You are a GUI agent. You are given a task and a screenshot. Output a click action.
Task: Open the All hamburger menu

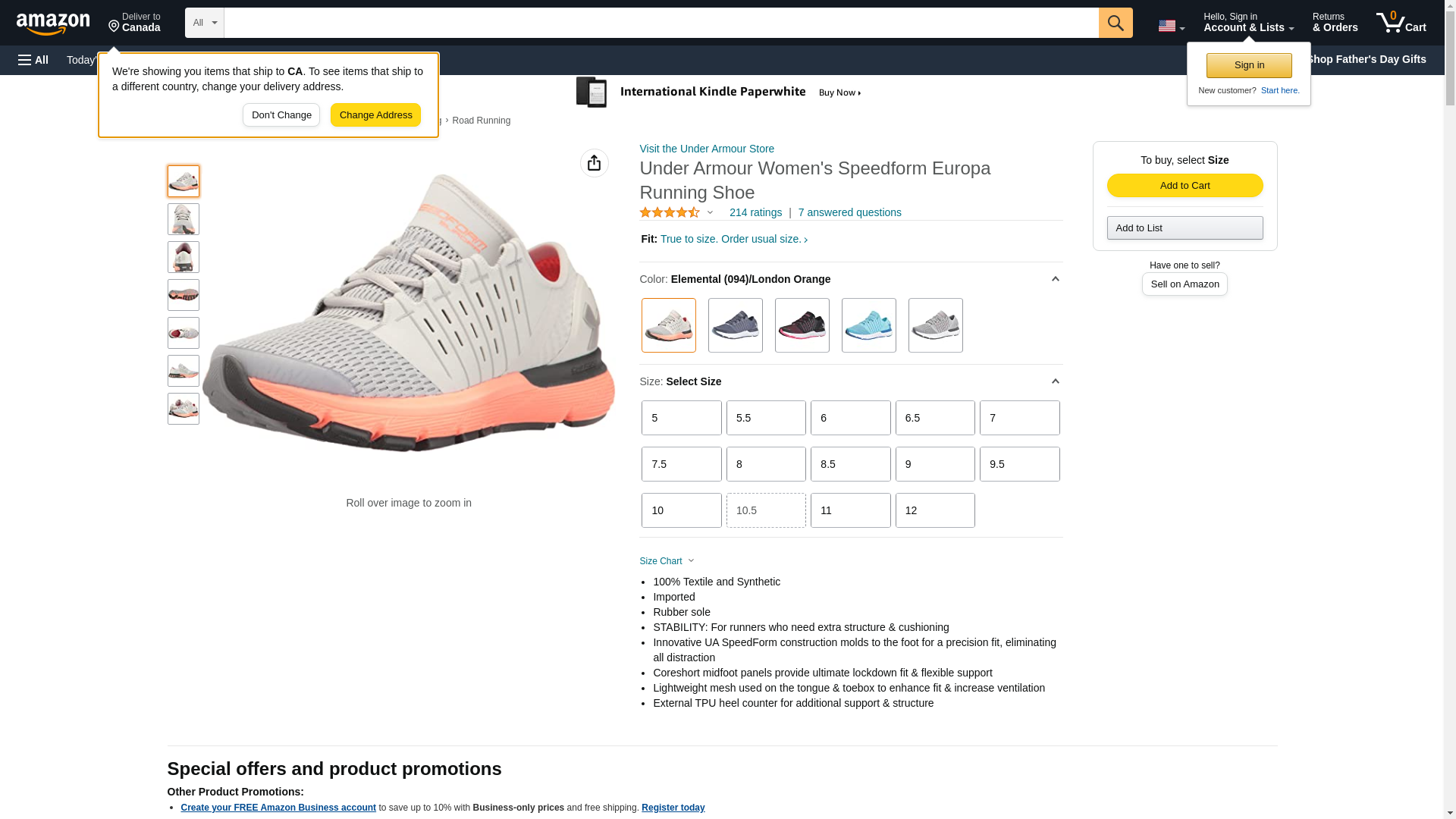pyautogui.click(x=33, y=60)
